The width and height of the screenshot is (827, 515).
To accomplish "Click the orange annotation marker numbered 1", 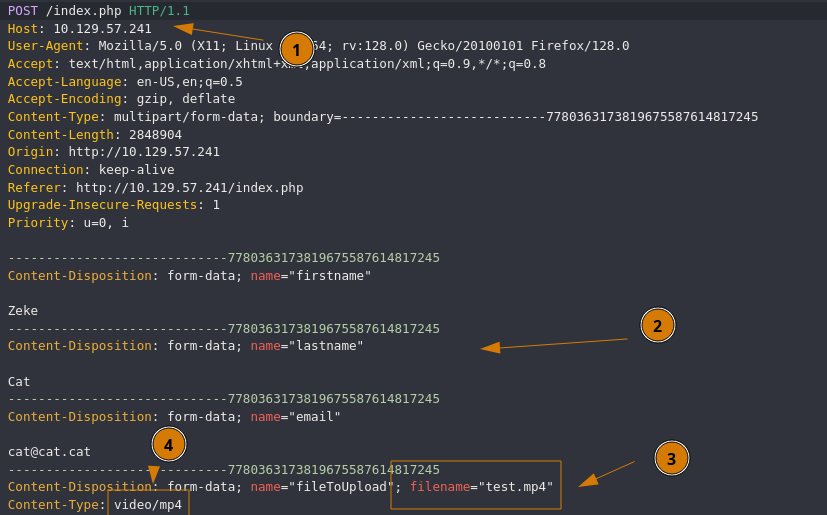I will tap(296, 49).
